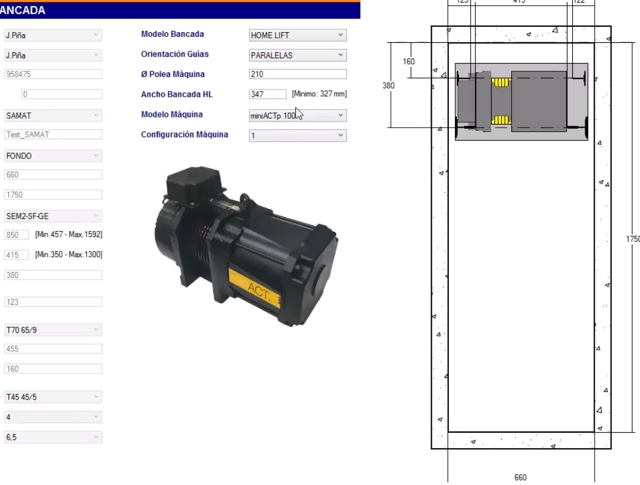
Task: Click the Configuración Máquina label
Action: coord(184,134)
